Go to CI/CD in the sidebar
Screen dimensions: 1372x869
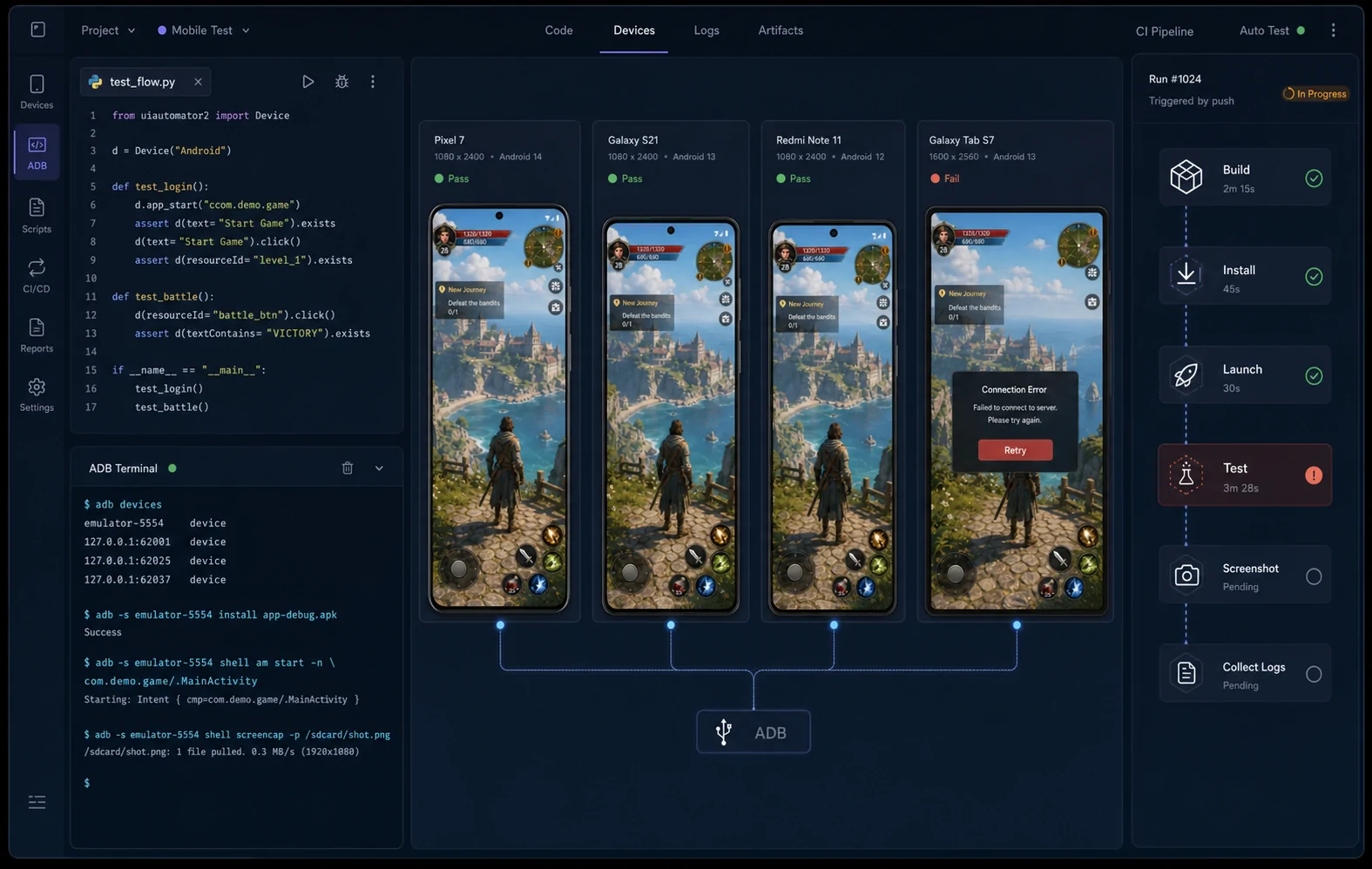coord(37,275)
